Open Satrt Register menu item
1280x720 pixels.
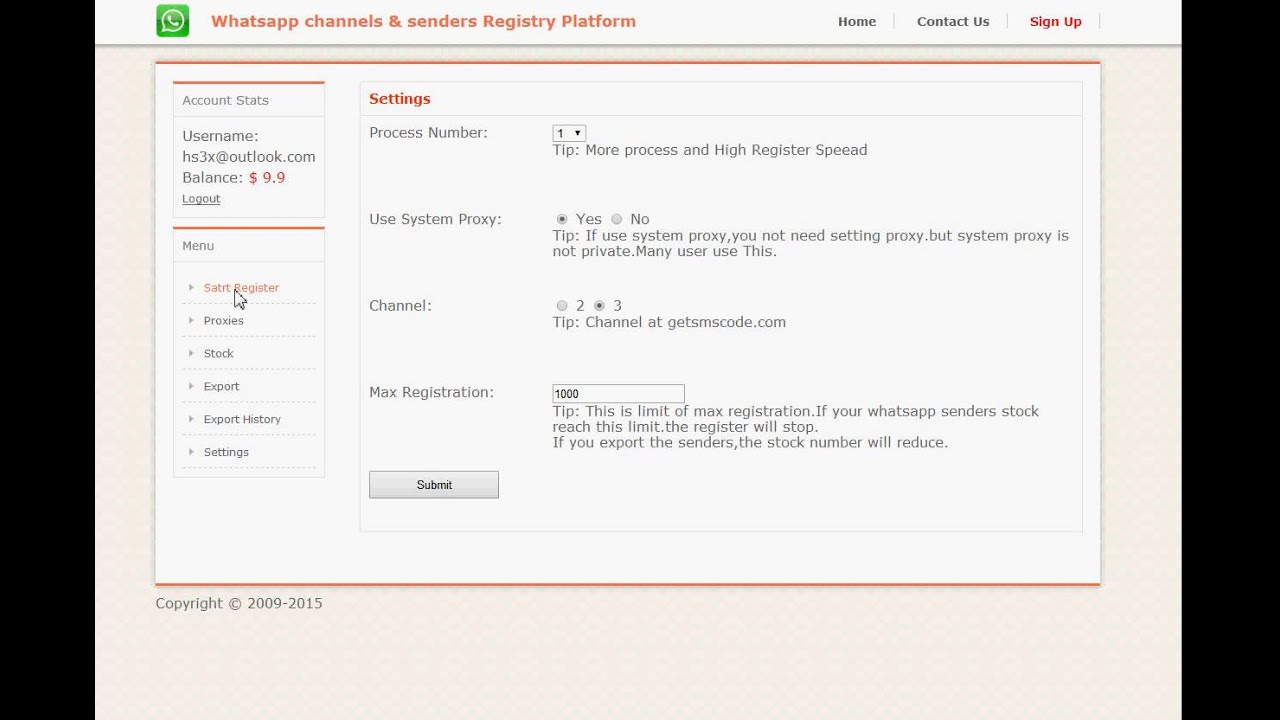[241, 288]
